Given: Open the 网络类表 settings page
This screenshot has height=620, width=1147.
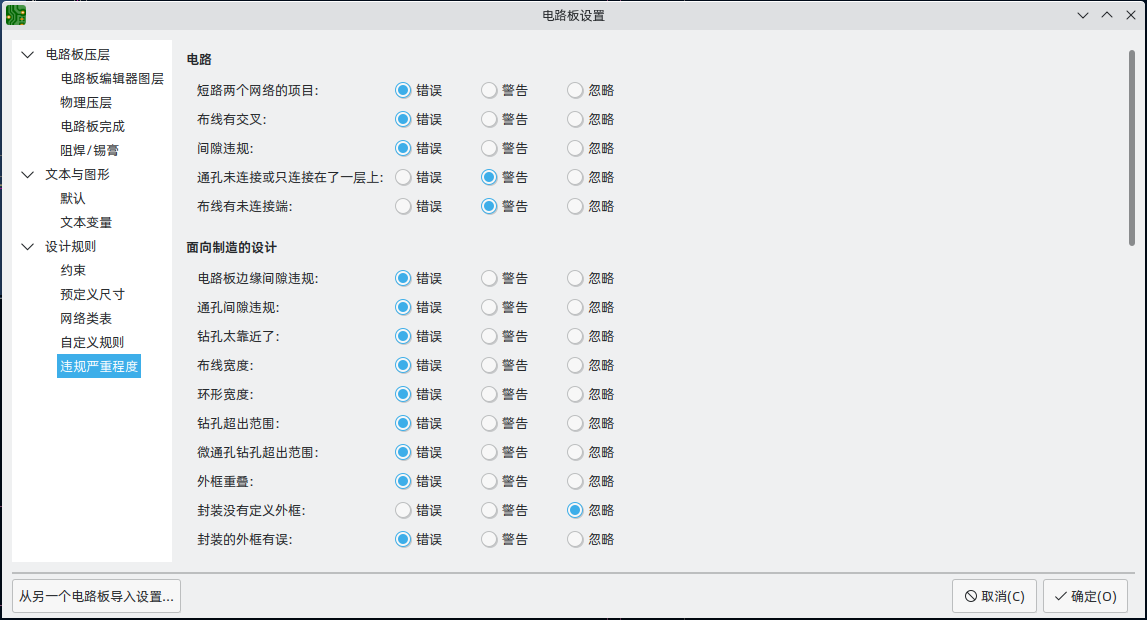Looking at the screenshot, I should tap(86, 319).
